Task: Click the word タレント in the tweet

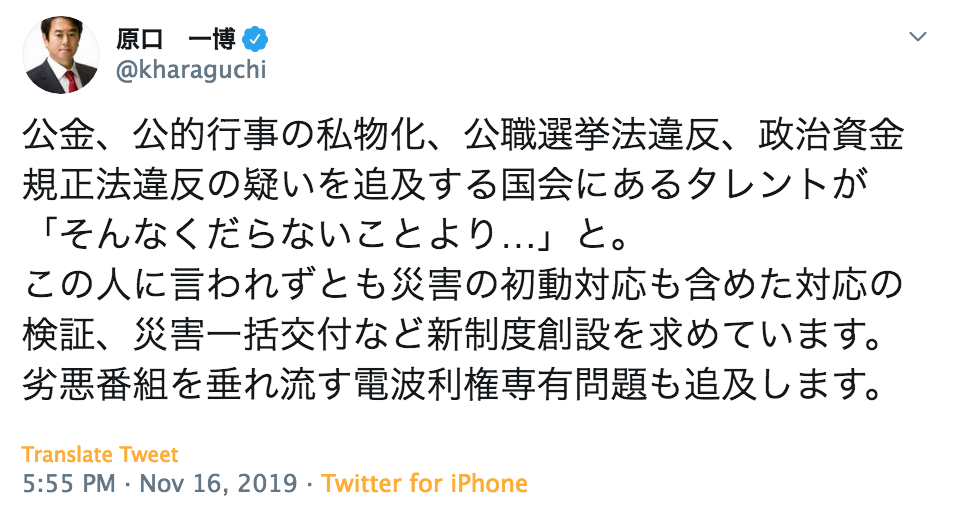Action: 716,186
